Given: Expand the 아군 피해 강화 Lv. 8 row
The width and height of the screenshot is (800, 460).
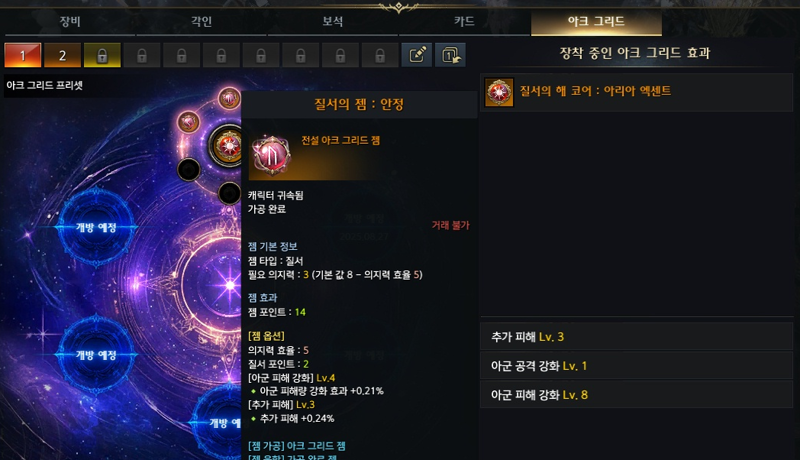Looking at the screenshot, I should click(636, 395).
